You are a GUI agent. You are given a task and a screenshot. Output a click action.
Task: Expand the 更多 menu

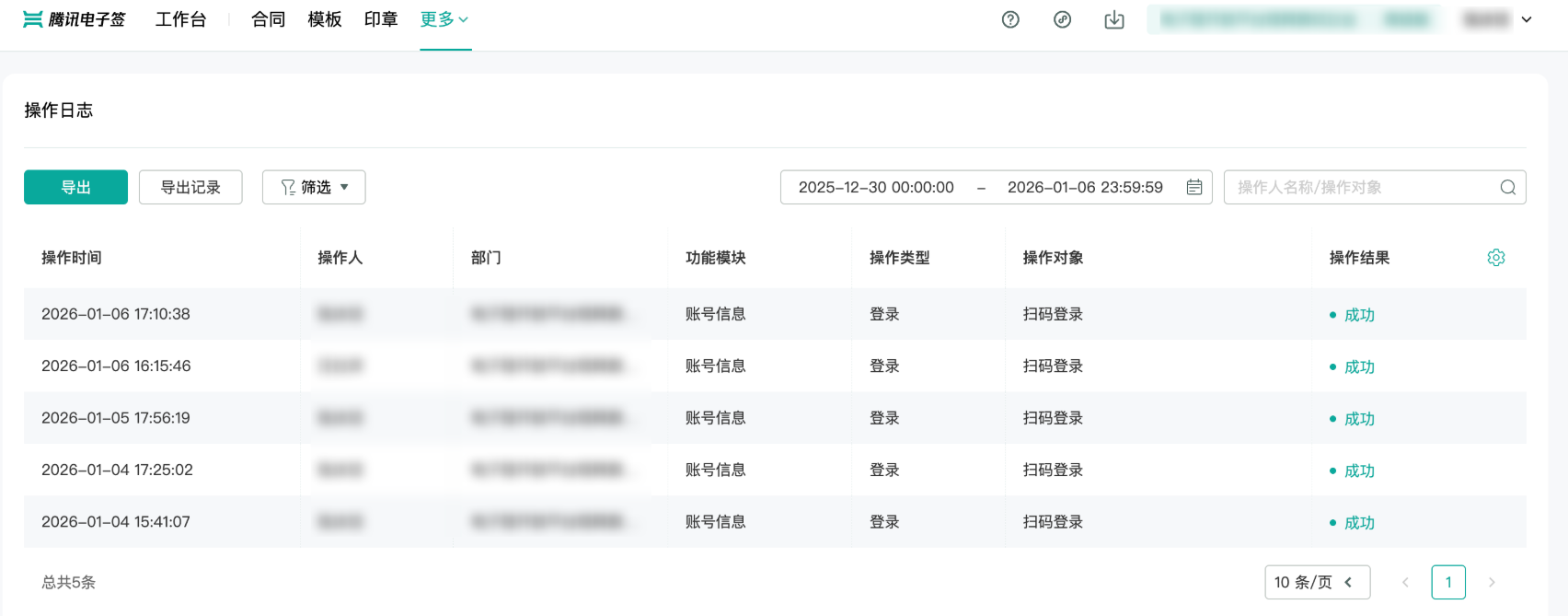444,19
